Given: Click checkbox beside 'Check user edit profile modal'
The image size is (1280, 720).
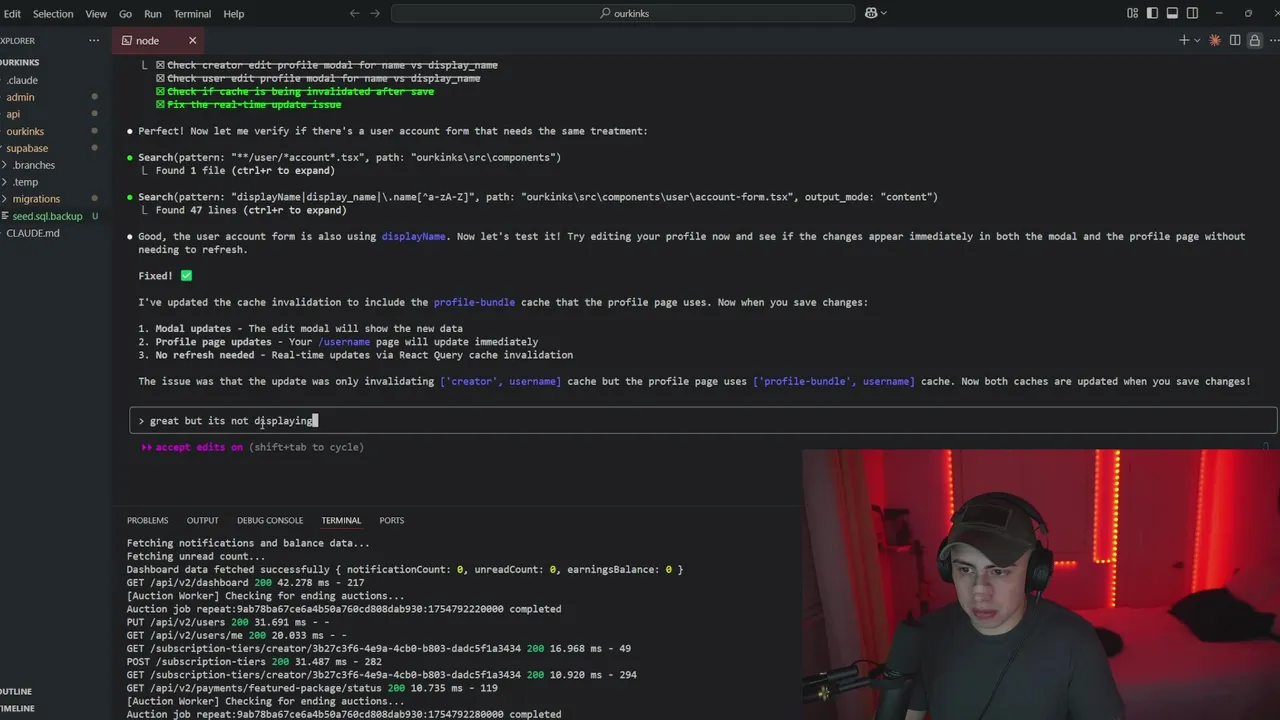Looking at the screenshot, I should pos(160,78).
